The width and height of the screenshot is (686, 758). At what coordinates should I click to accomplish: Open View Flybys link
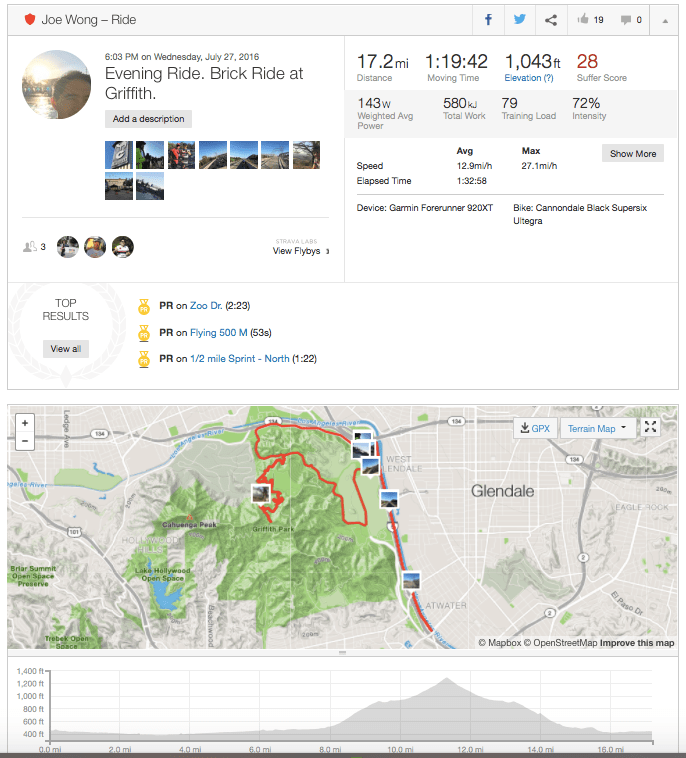[296, 251]
